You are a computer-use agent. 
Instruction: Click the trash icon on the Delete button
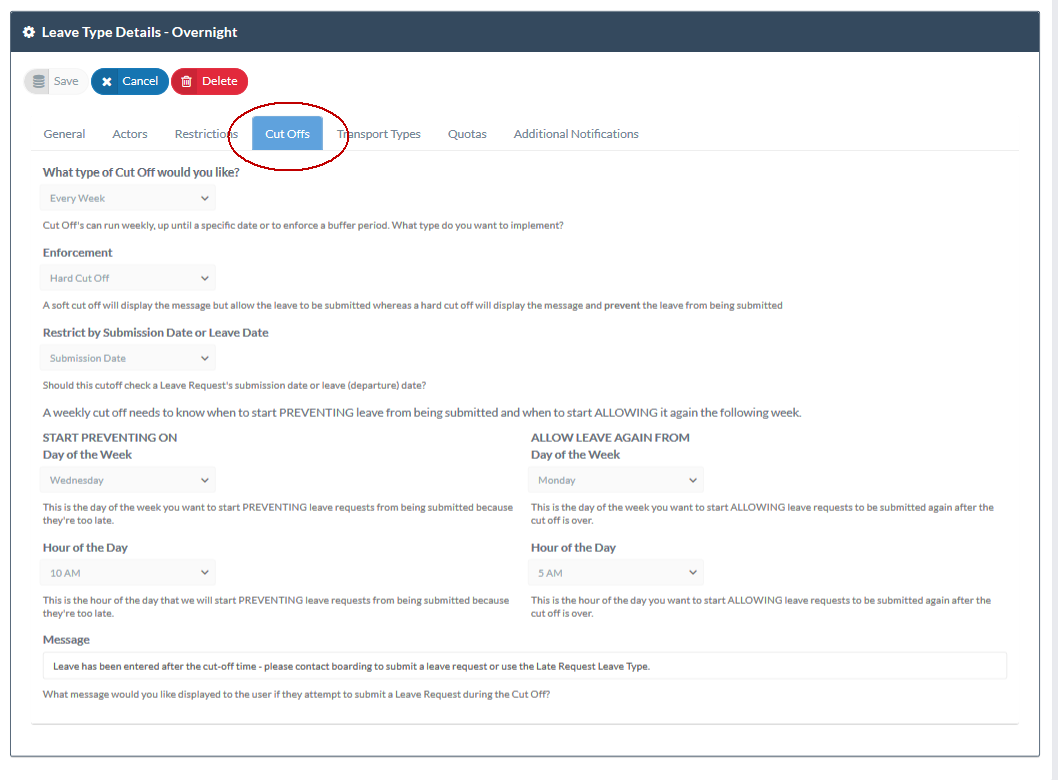[x=189, y=81]
